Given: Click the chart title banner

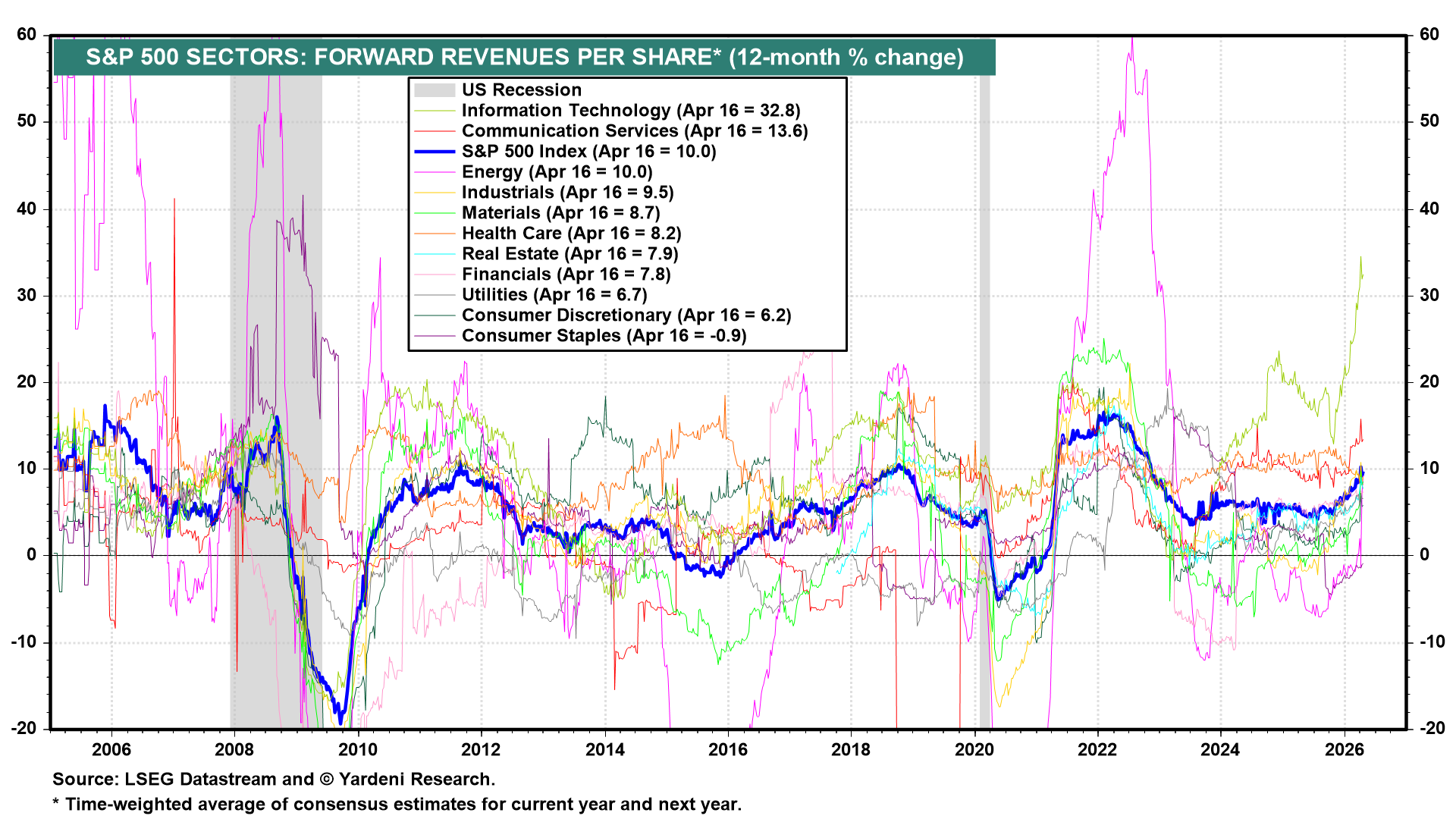Looking at the screenshot, I should (524, 58).
